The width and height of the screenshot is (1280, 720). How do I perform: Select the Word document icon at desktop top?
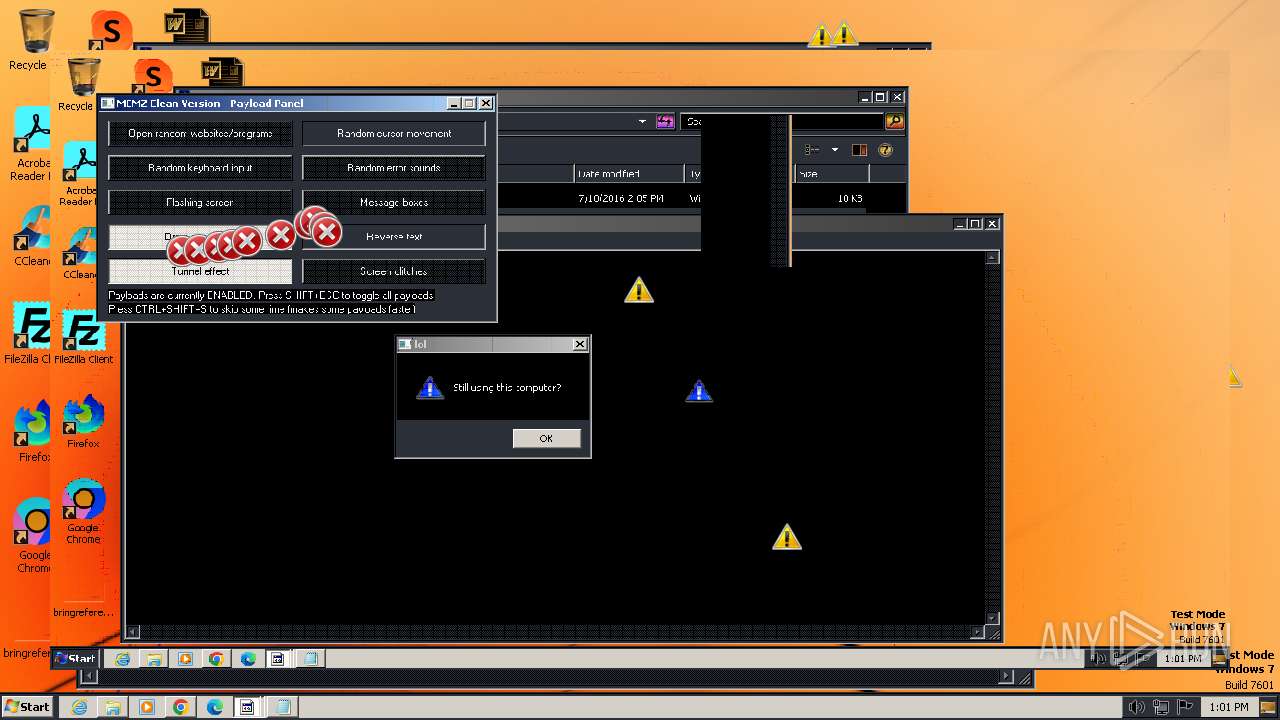pyautogui.click(x=187, y=26)
